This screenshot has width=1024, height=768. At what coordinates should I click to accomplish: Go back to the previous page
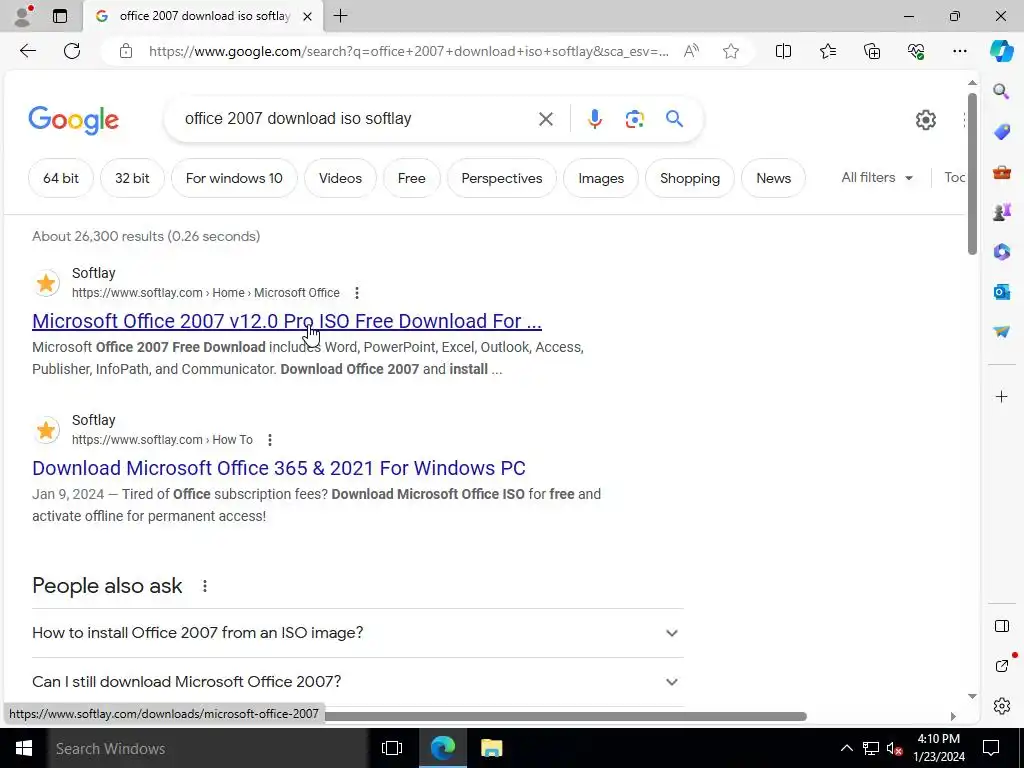[x=27, y=51]
